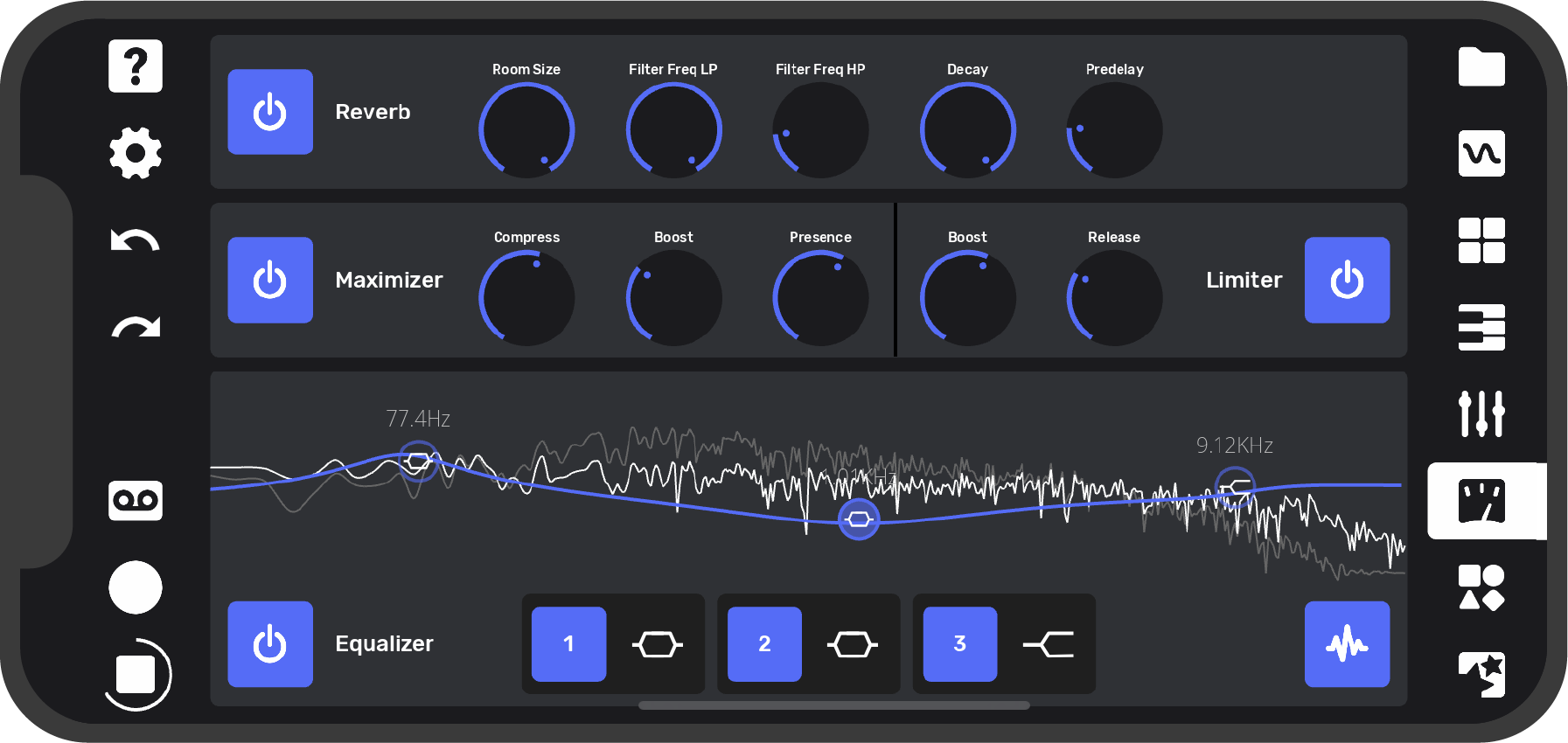The height and width of the screenshot is (743, 1568).
Task: Open the tape recorder icon
Action: (136, 501)
